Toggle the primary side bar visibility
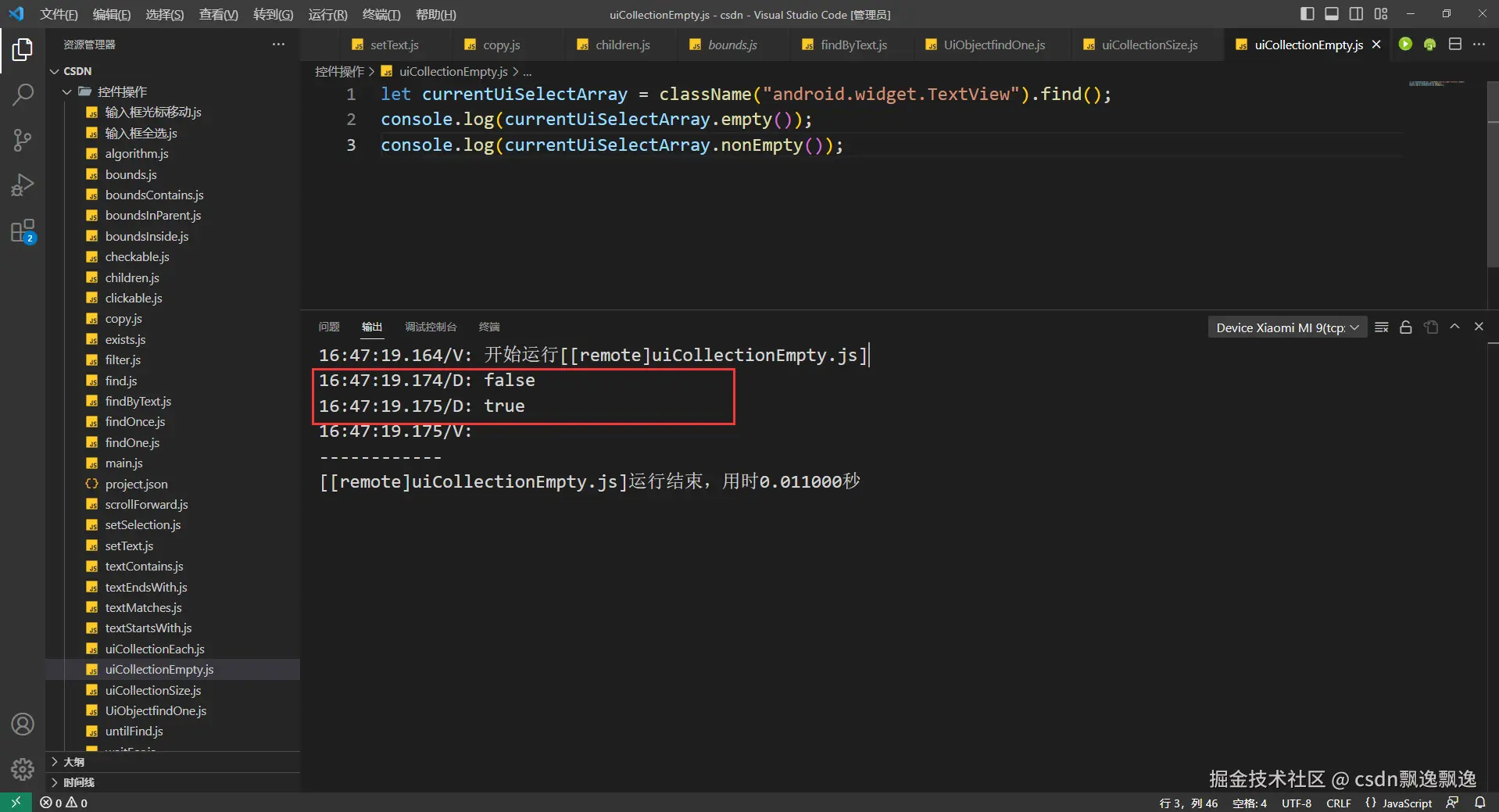This screenshot has width=1499, height=812. coord(1307,13)
